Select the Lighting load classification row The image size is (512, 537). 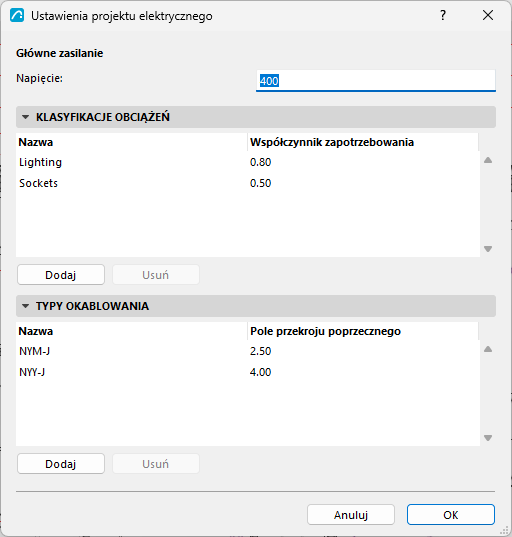pyautogui.click(x=248, y=162)
